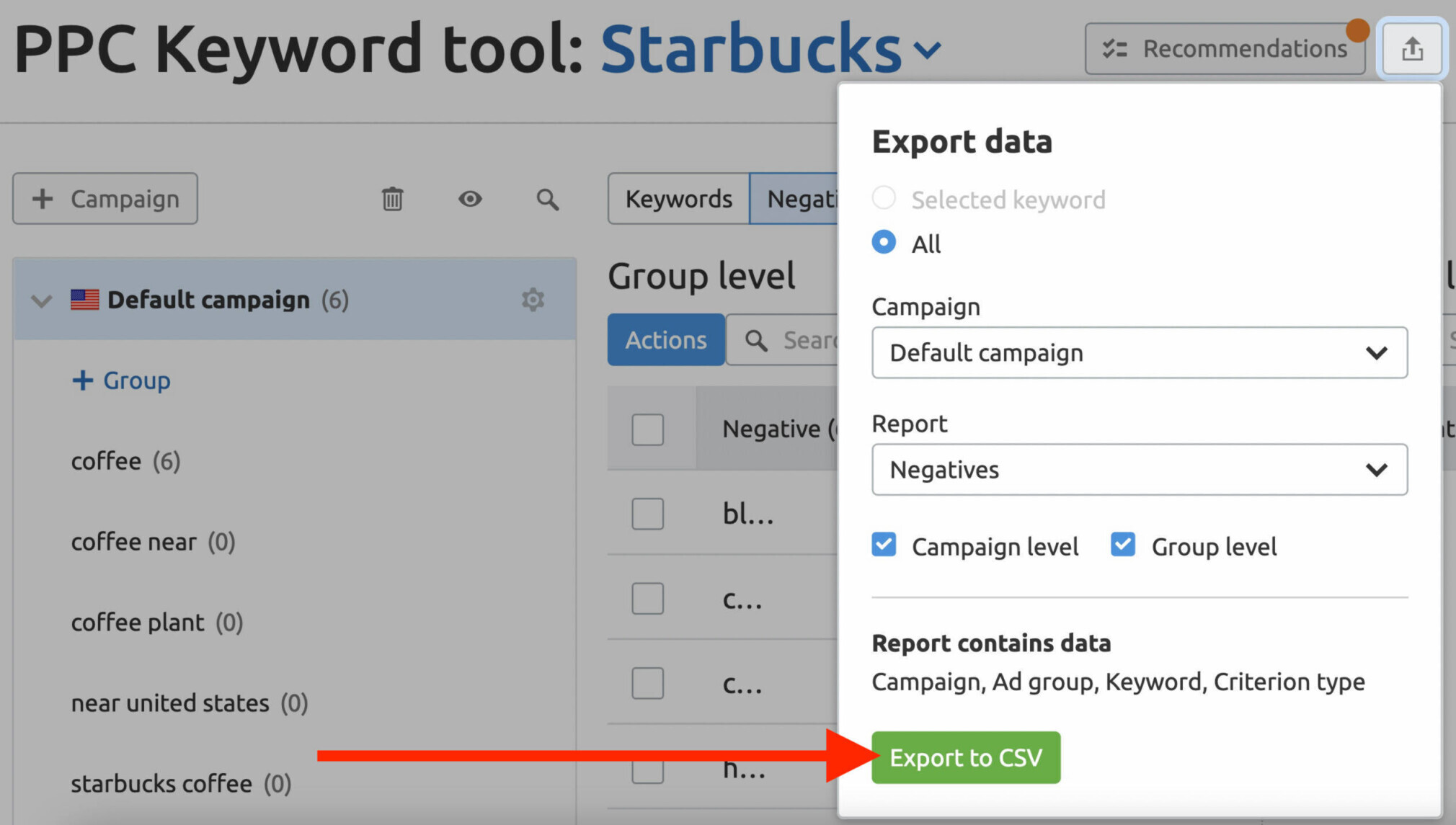This screenshot has height=825, width=1456.
Task: Click Export to CSV button
Action: coord(965,758)
